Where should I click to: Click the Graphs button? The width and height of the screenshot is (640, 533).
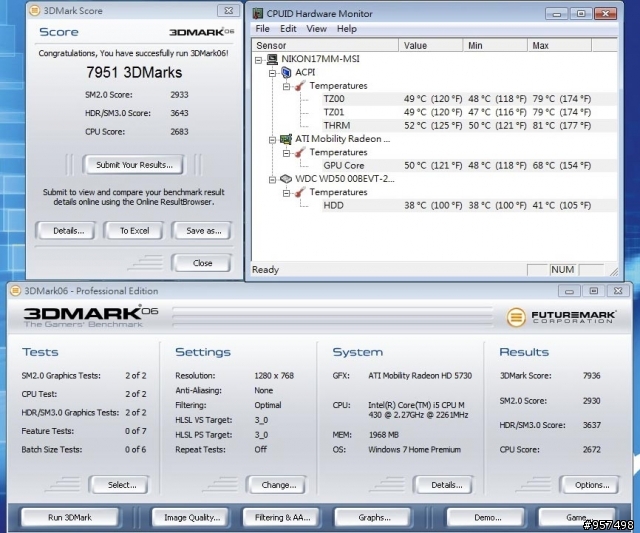point(373,517)
